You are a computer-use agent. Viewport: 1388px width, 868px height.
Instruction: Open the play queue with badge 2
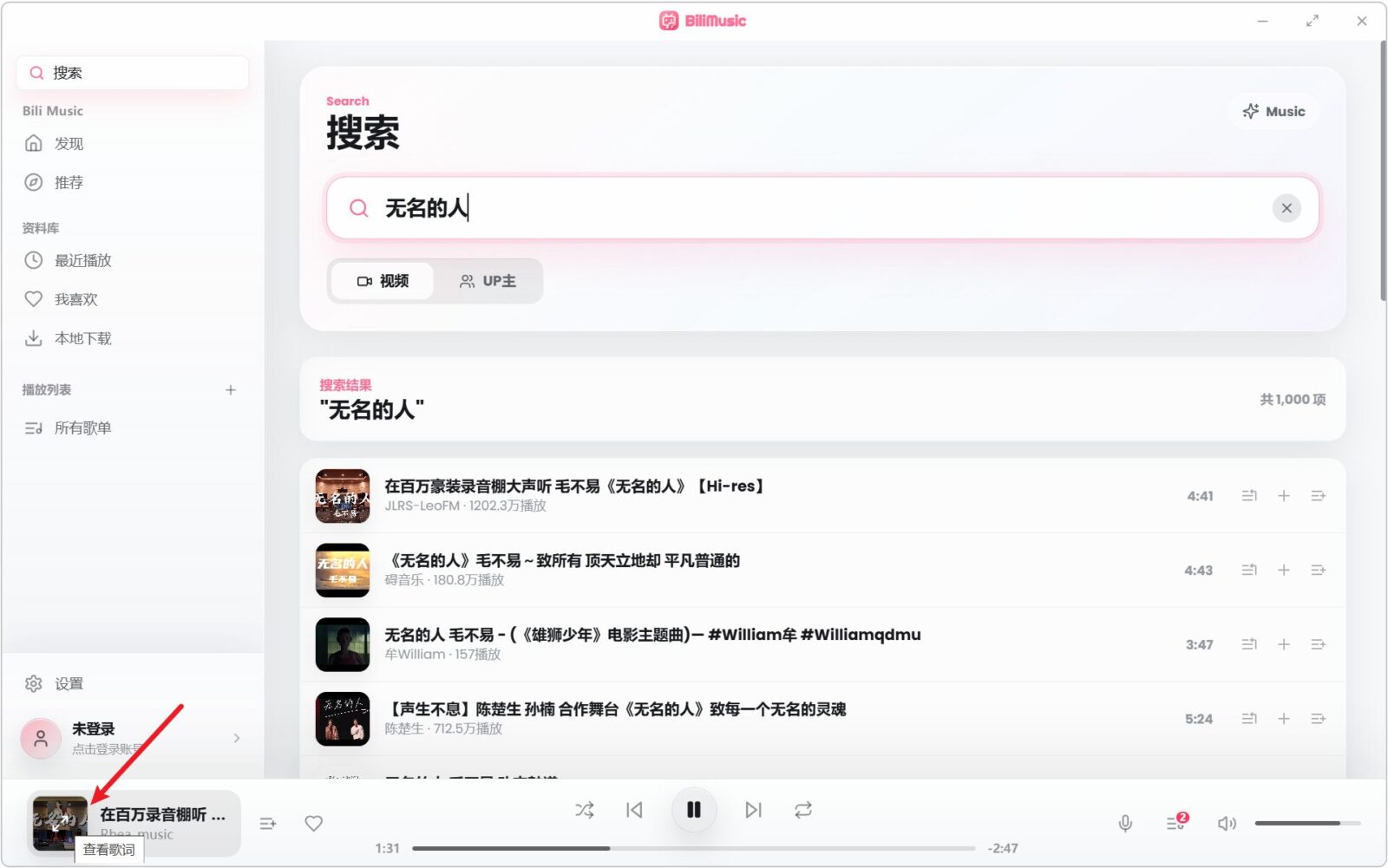pos(1176,822)
